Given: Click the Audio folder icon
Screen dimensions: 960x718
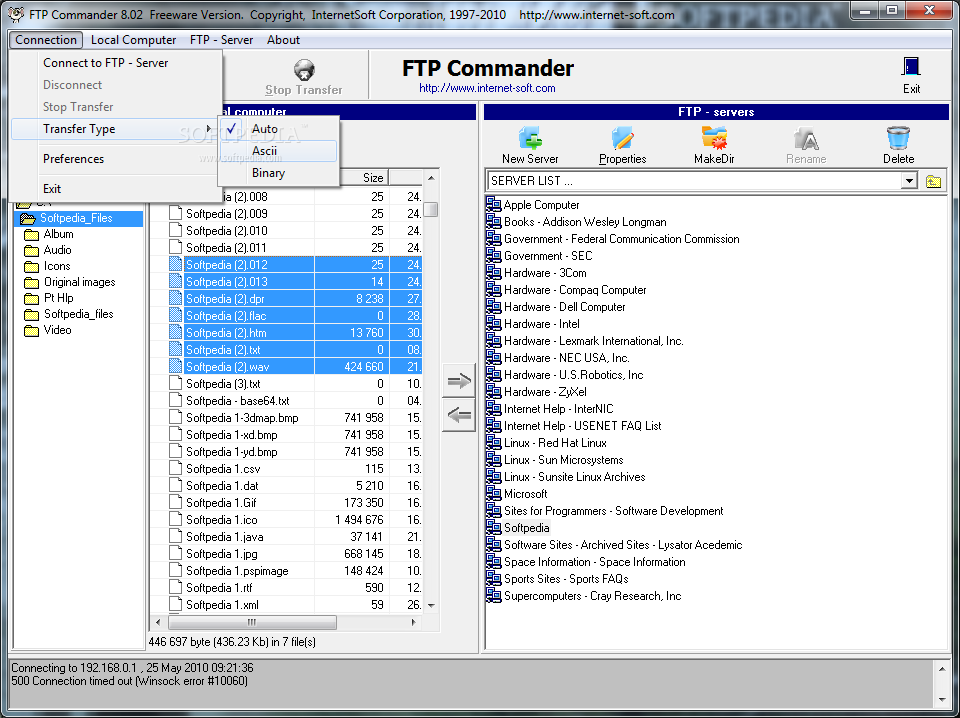Looking at the screenshot, I should [31, 250].
